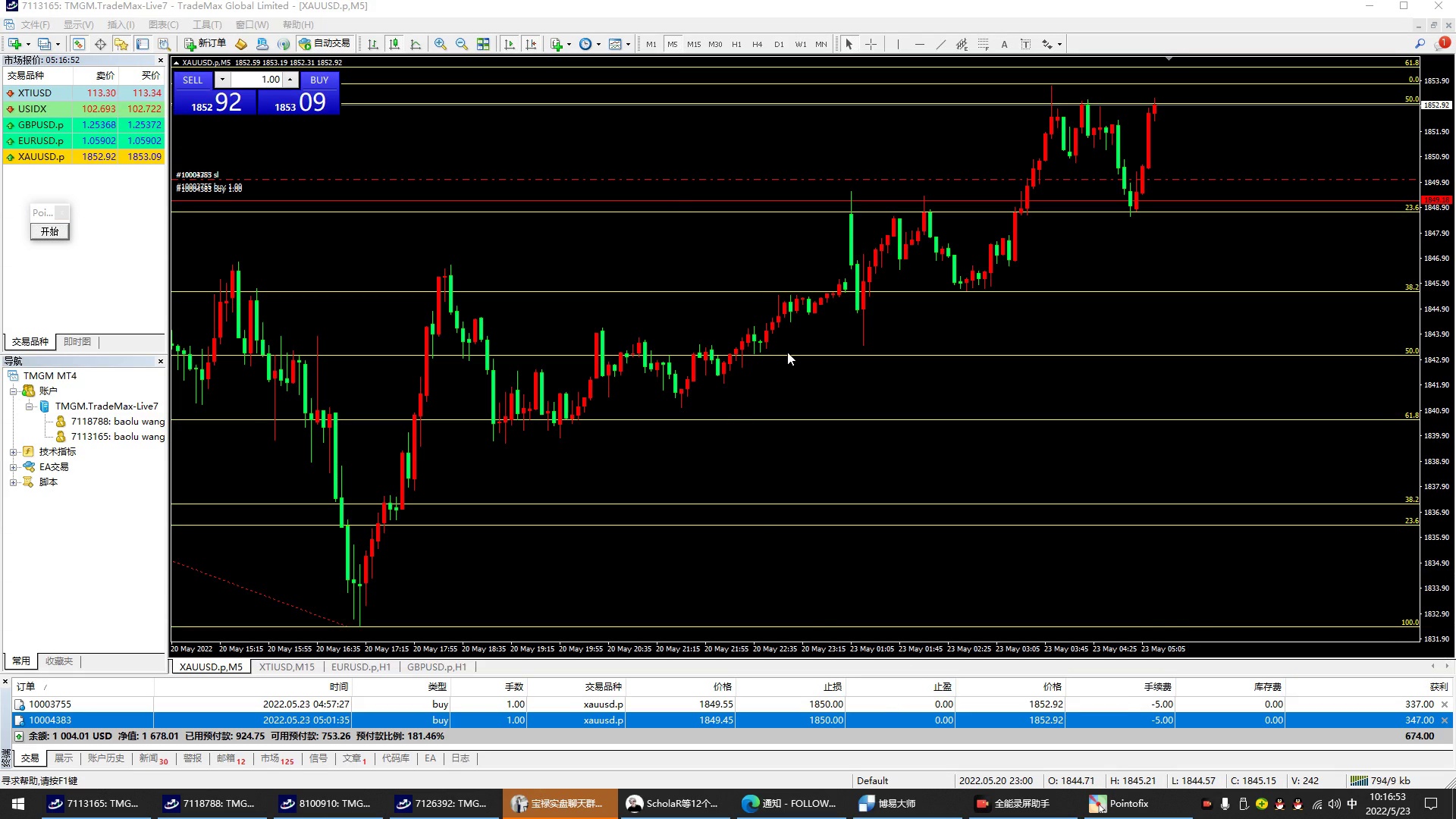The image size is (1456, 819).
Task: Click the New Order (新订单) toolbar button
Action: point(205,44)
